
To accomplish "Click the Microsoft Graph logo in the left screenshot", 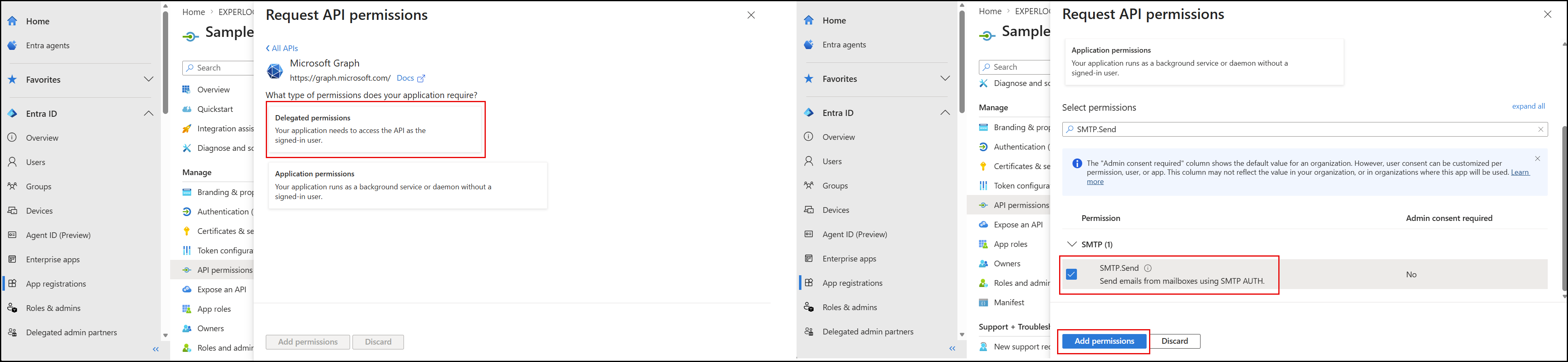I will point(275,71).
